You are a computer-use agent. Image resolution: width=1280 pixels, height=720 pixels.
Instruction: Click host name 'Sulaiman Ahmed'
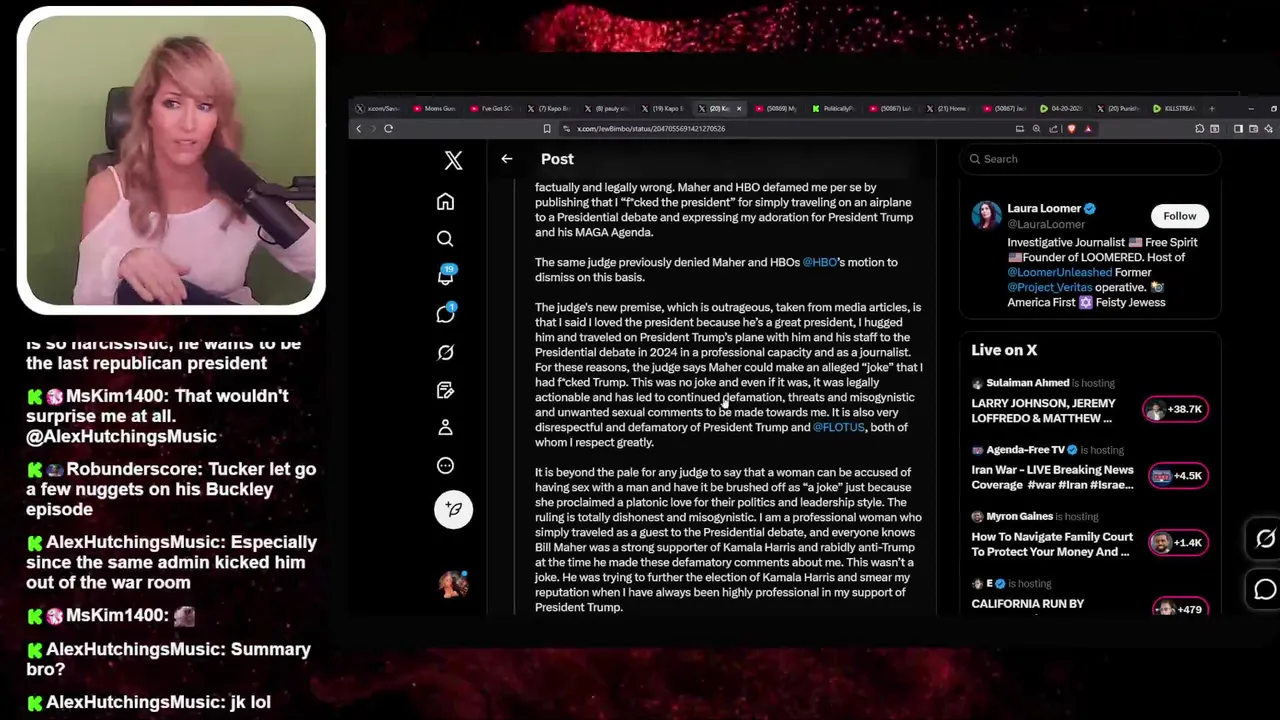[x=1027, y=383]
